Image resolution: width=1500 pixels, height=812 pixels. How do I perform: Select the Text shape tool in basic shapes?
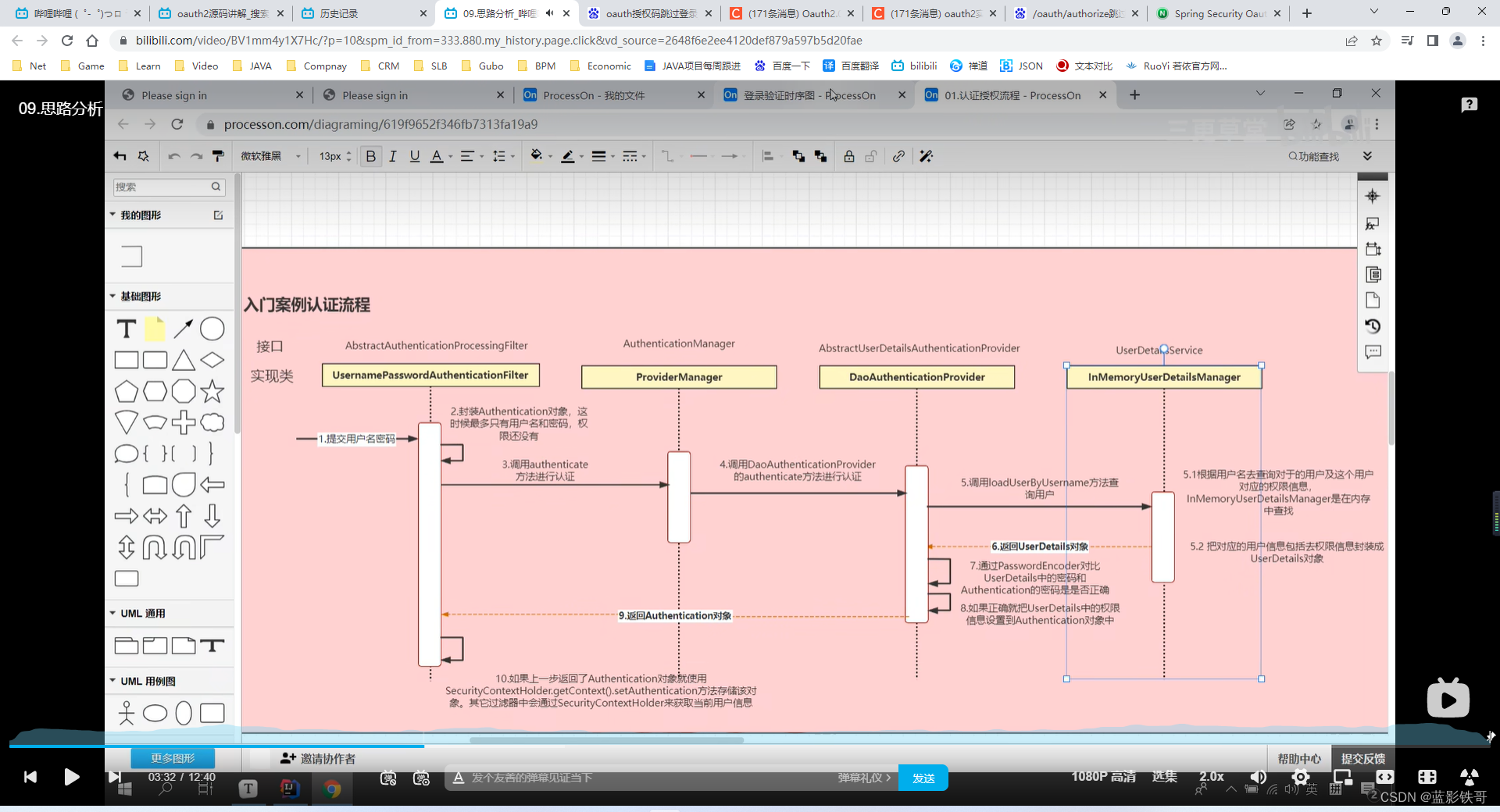(x=126, y=329)
